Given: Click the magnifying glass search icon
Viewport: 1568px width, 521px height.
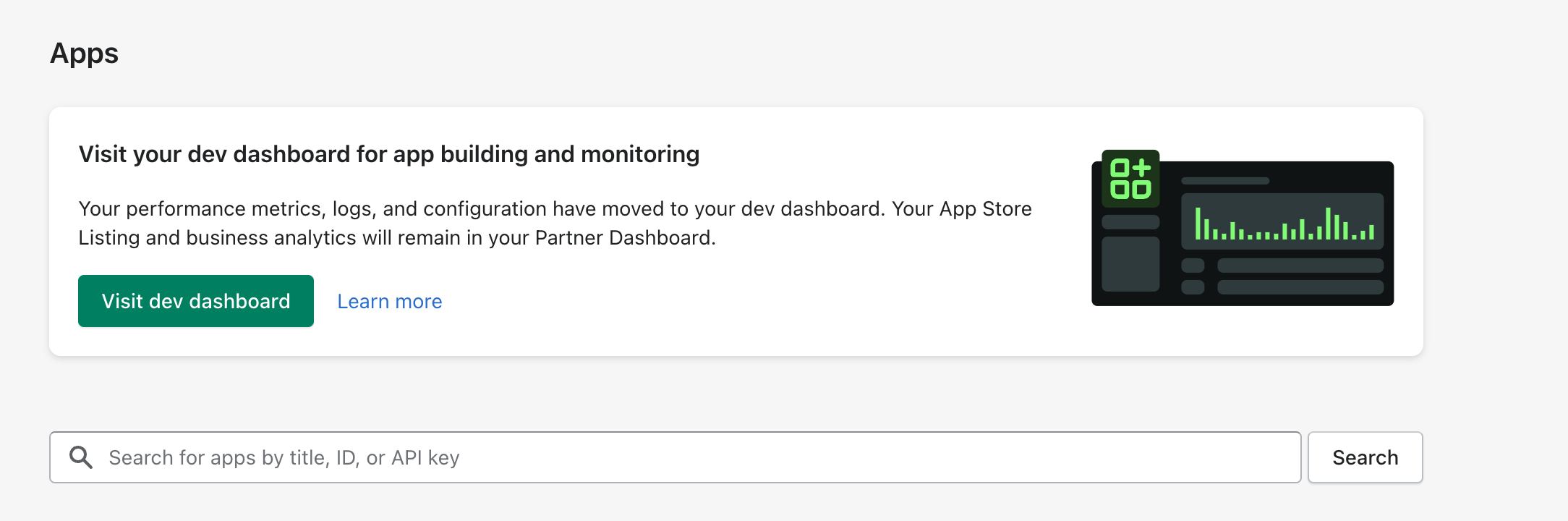Looking at the screenshot, I should [81, 457].
